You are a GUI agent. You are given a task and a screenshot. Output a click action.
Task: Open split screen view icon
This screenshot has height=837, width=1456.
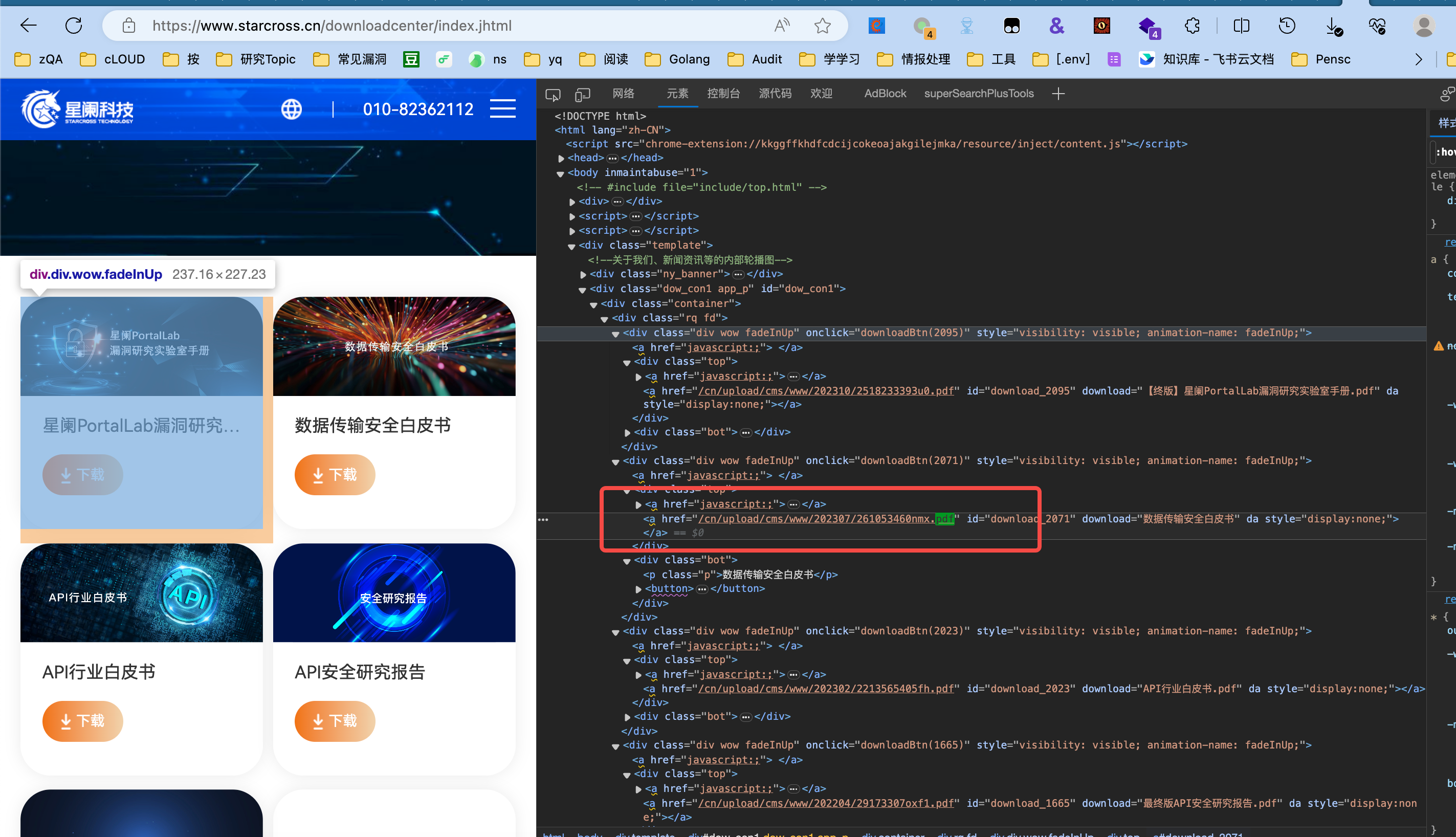click(1242, 26)
